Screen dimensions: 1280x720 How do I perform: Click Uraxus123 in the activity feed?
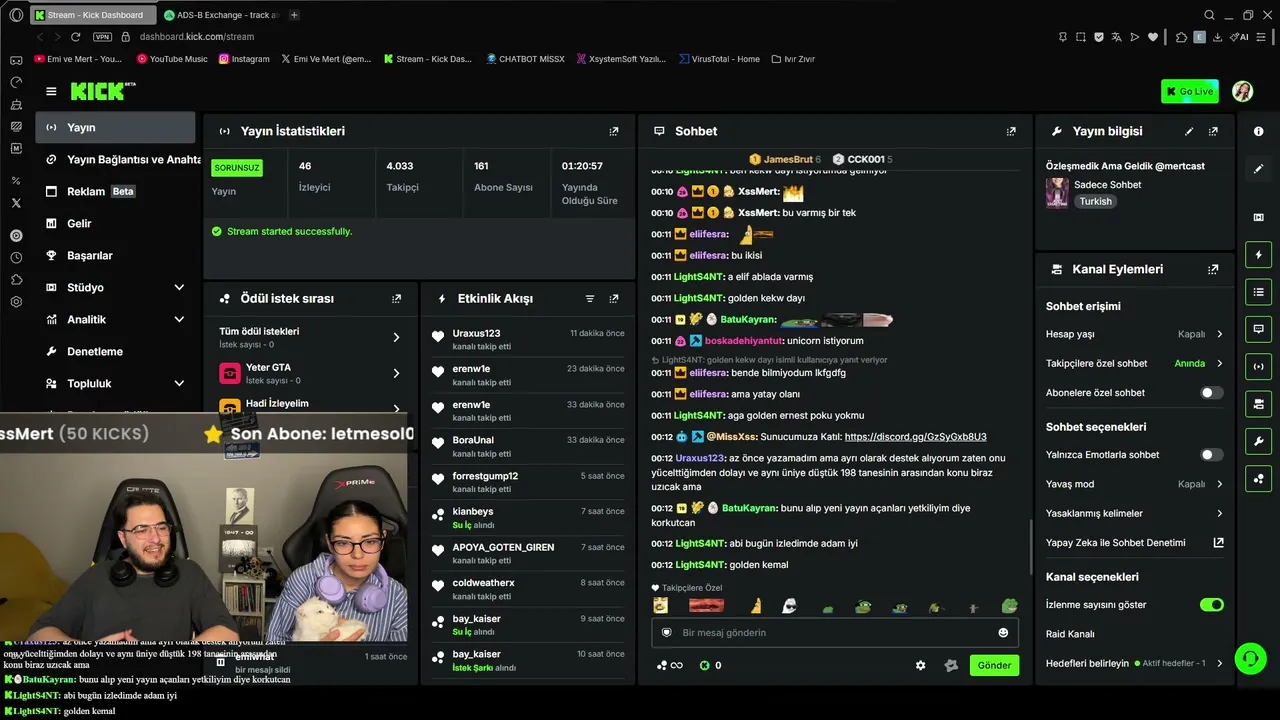tap(476, 333)
